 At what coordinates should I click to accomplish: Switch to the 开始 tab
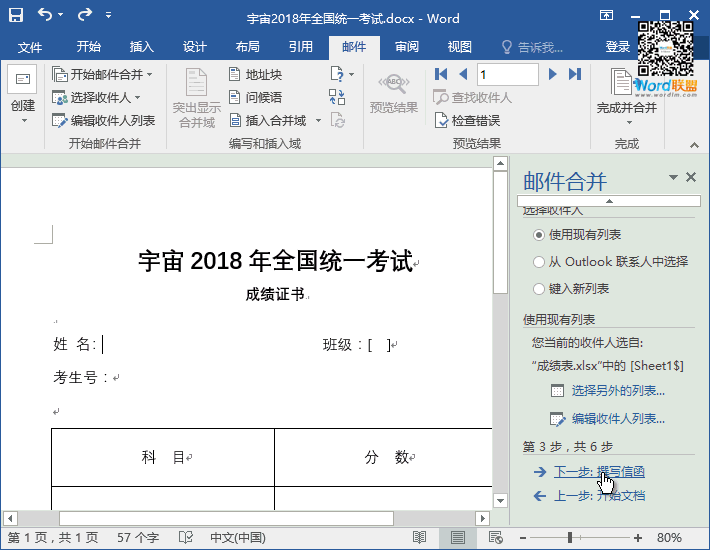point(88,47)
